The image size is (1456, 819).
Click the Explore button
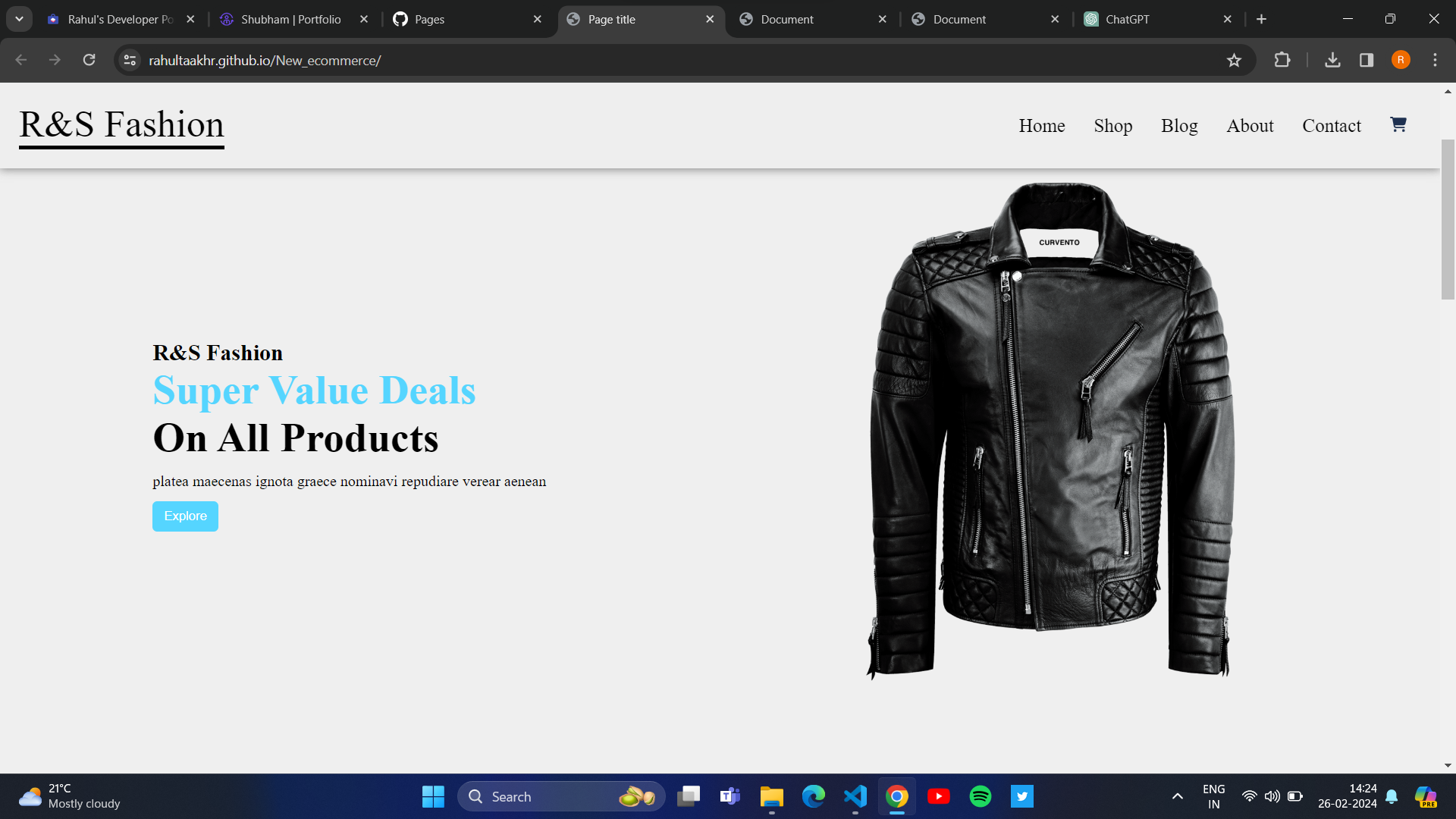click(x=184, y=516)
